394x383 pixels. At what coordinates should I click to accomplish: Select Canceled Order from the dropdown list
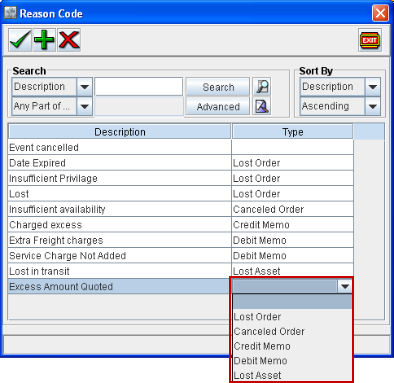pos(292,331)
